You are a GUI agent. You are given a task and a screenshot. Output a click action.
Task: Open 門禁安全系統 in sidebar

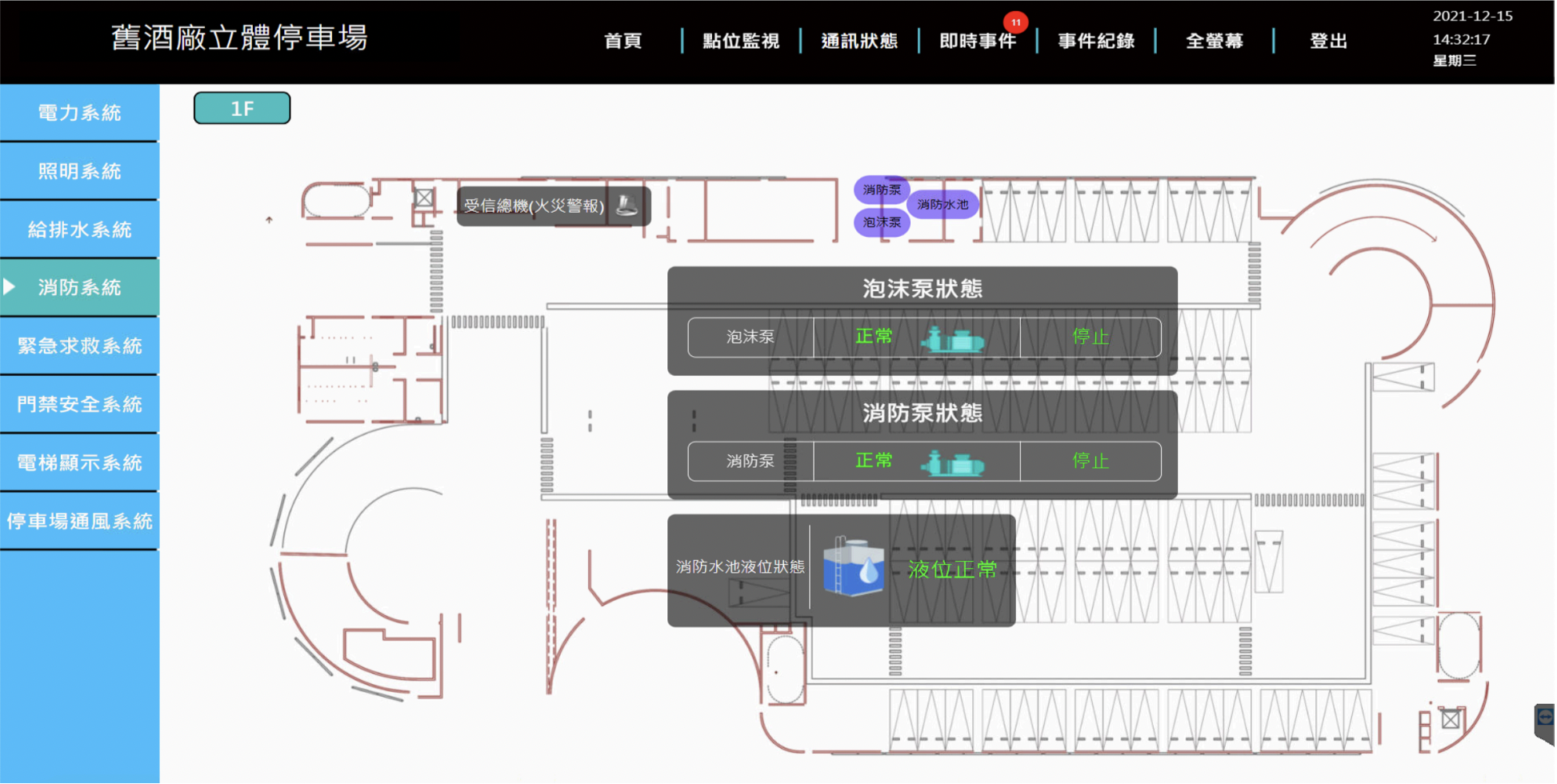tap(79, 404)
